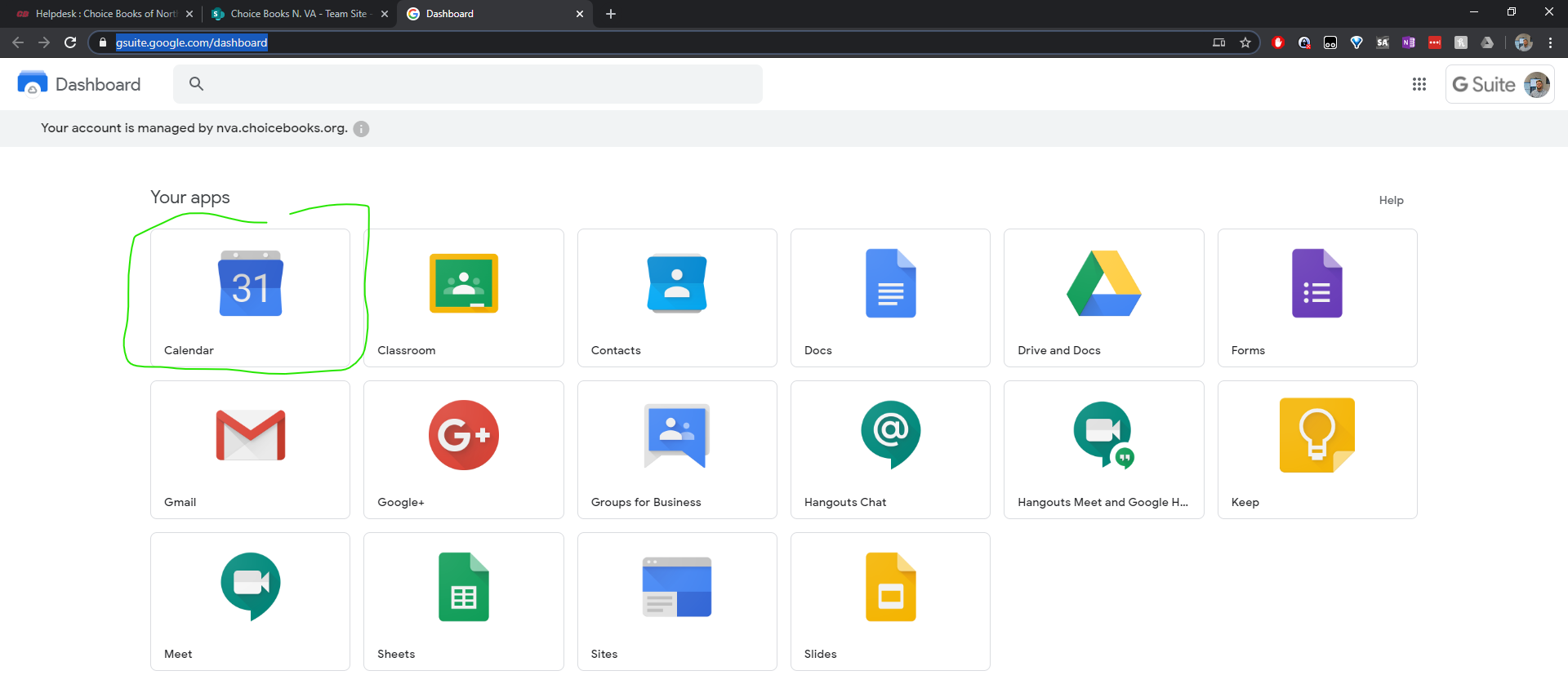Open the Drive and Docs icon
The image size is (1568, 693).
coord(1104,283)
